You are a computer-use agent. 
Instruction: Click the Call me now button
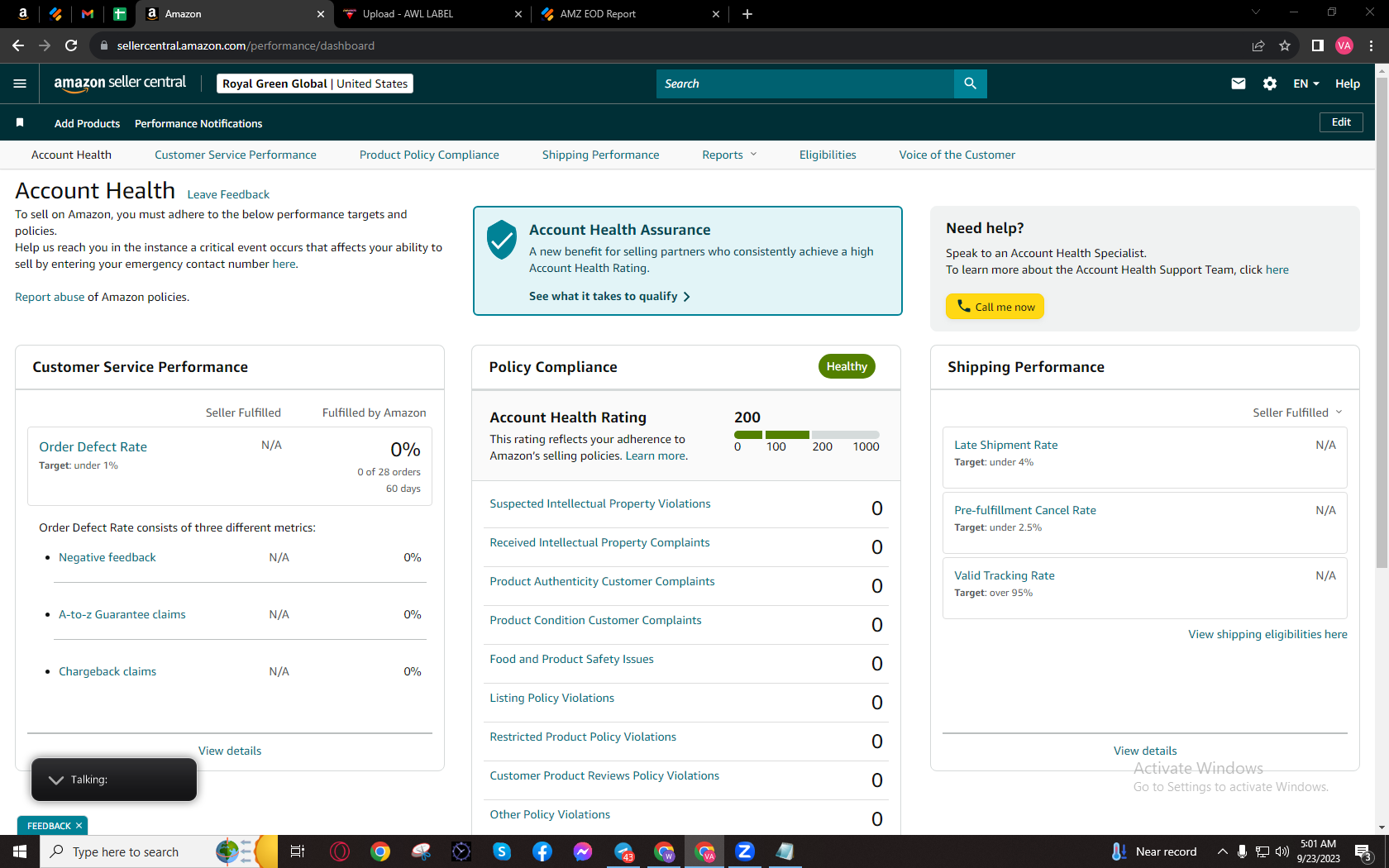[995, 307]
